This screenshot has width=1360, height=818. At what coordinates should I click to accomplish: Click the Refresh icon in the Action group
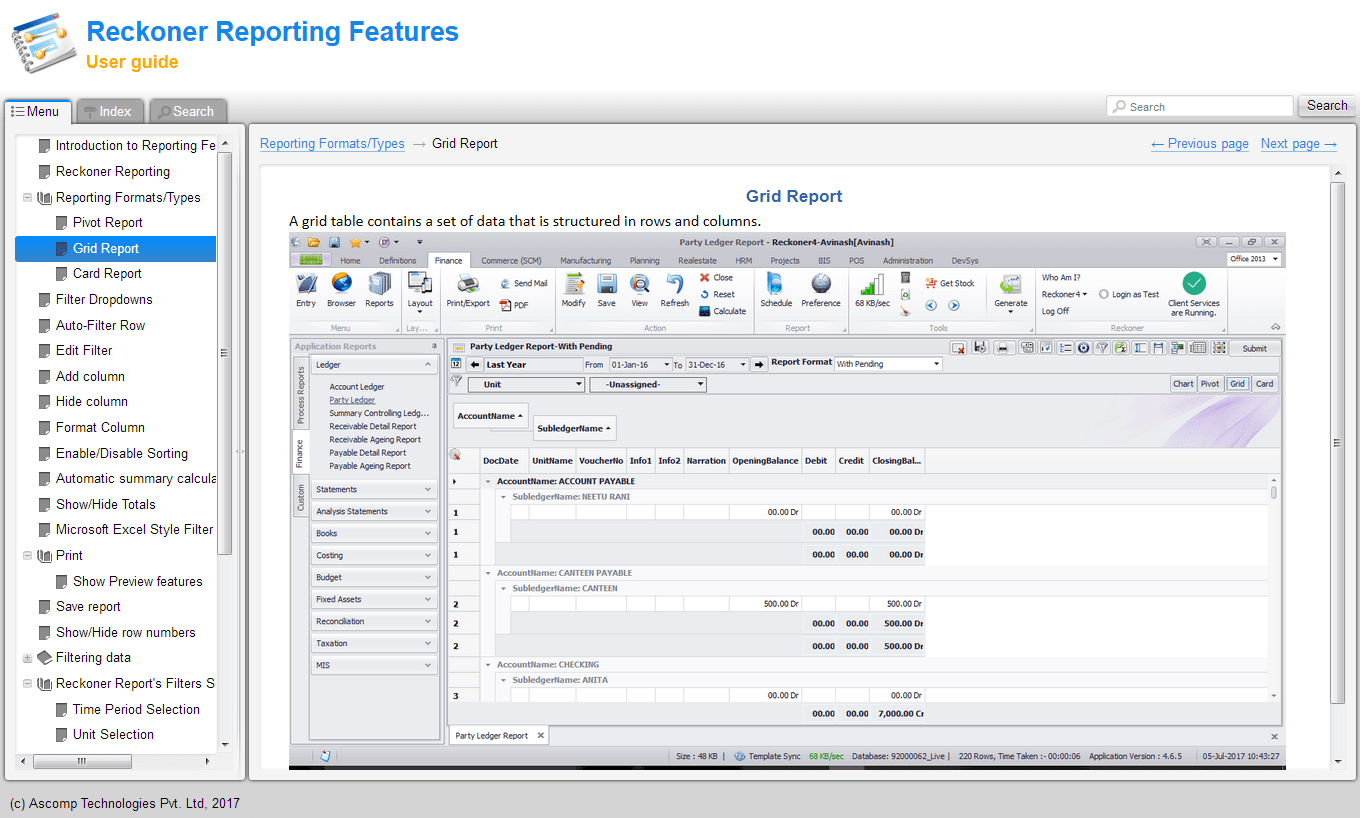(x=674, y=290)
